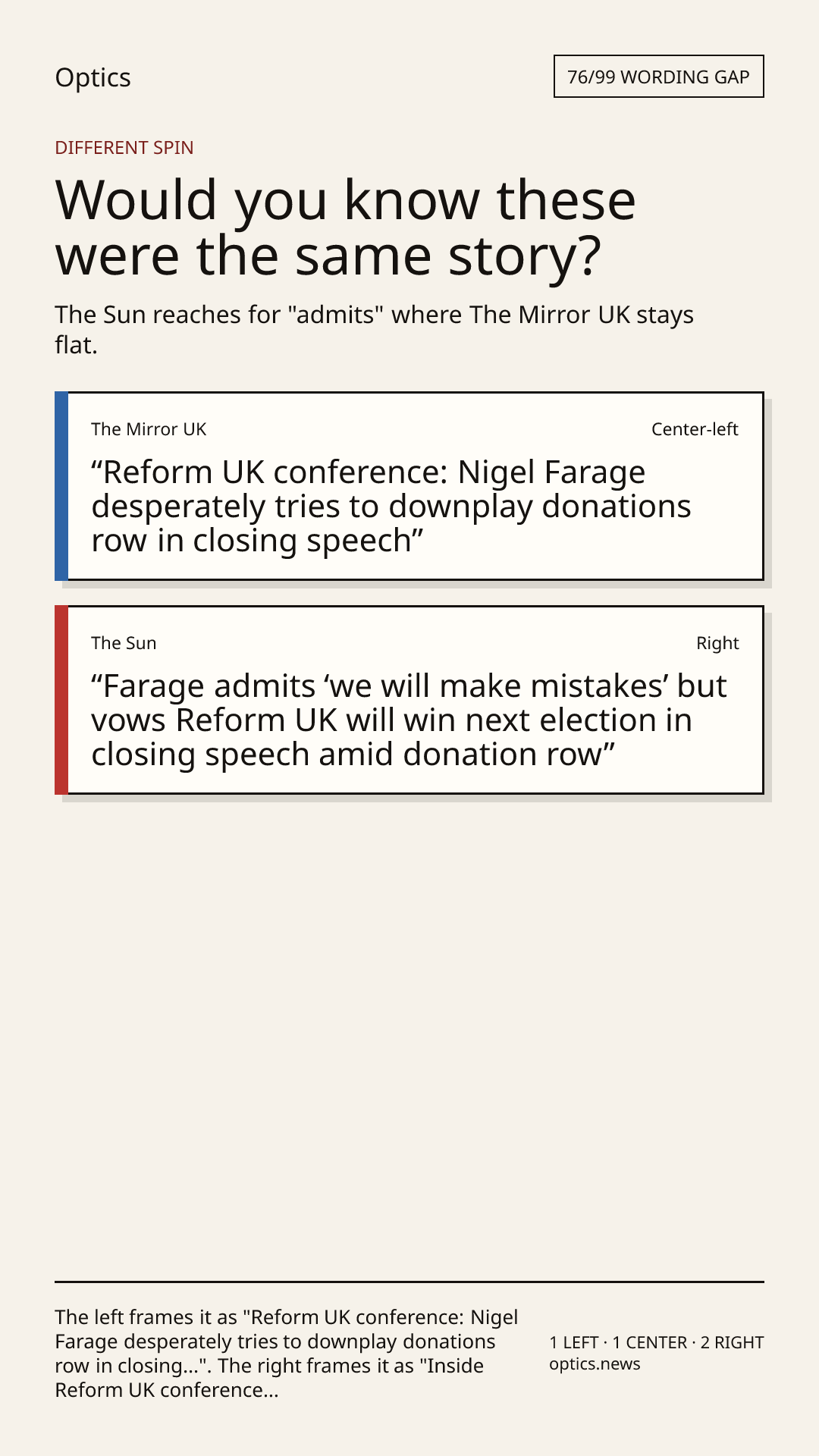Click the Right bias label
Image resolution: width=819 pixels, height=1456 pixels.
(717, 643)
